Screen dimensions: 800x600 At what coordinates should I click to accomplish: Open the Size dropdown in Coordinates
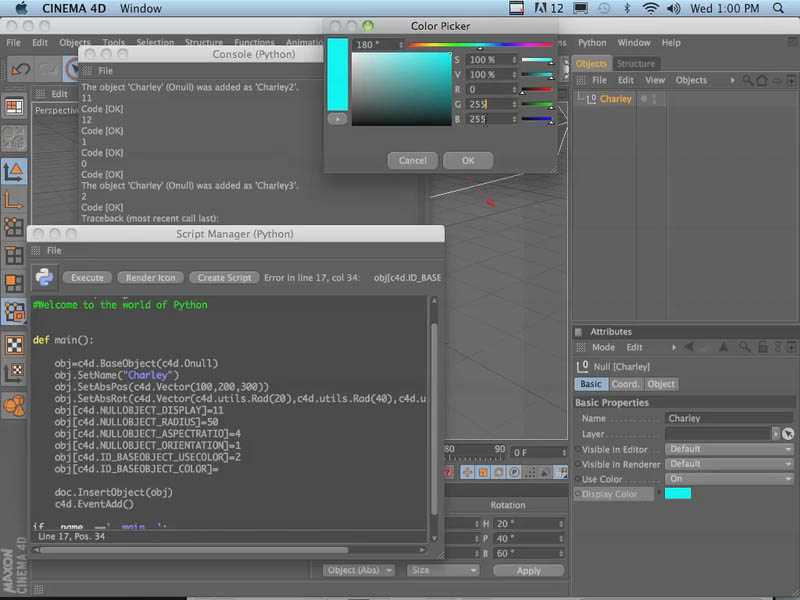tap(443, 570)
